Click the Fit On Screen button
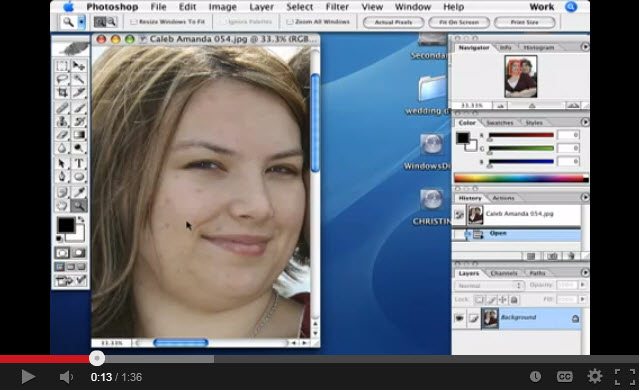The width and height of the screenshot is (639, 390). (x=459, y=22)
